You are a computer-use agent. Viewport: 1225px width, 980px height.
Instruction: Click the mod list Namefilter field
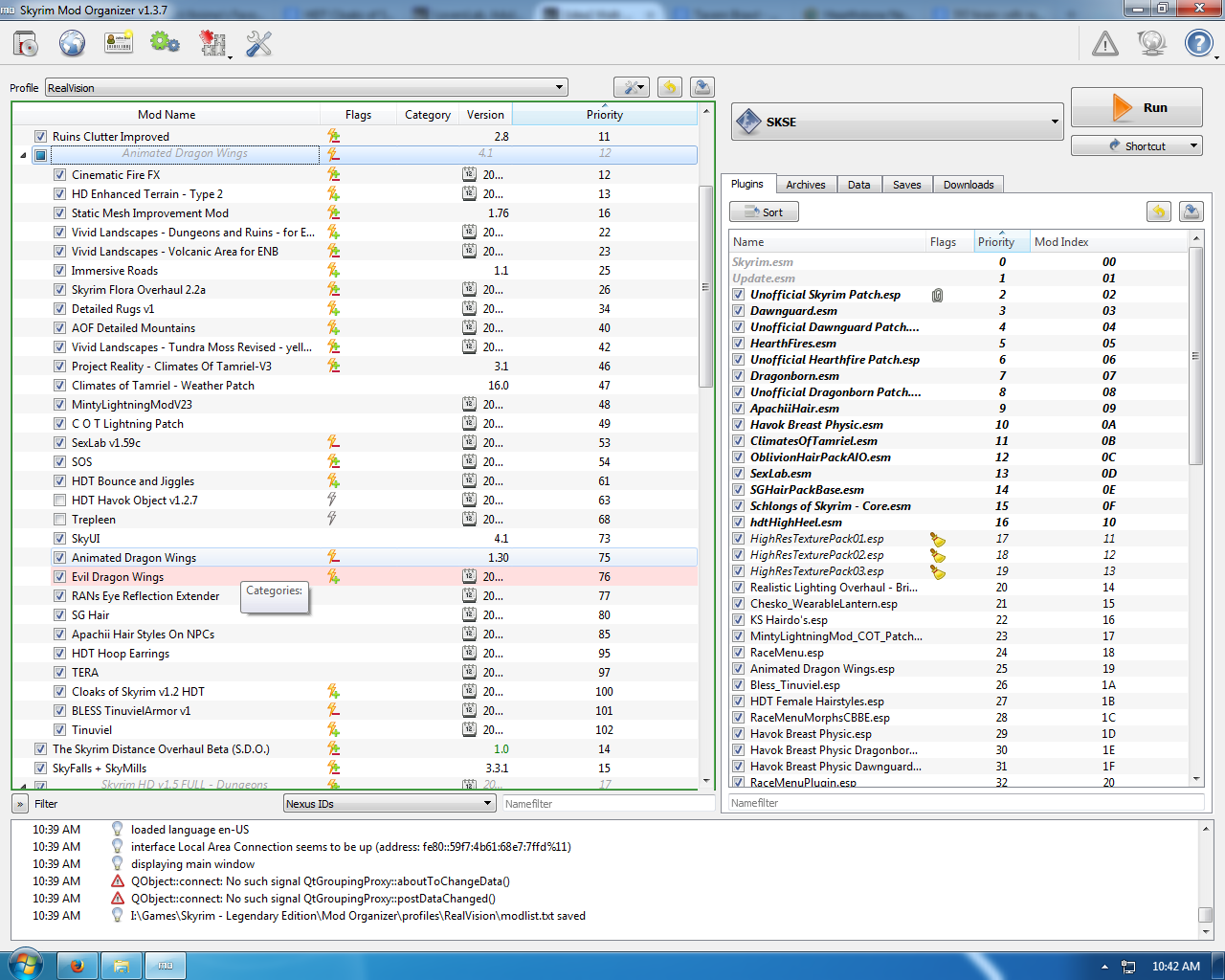coord(608,804)
